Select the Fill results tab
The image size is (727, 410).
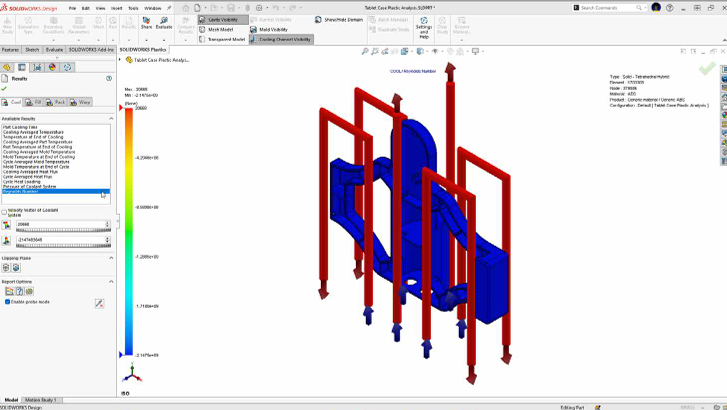[x=33, y=102]
